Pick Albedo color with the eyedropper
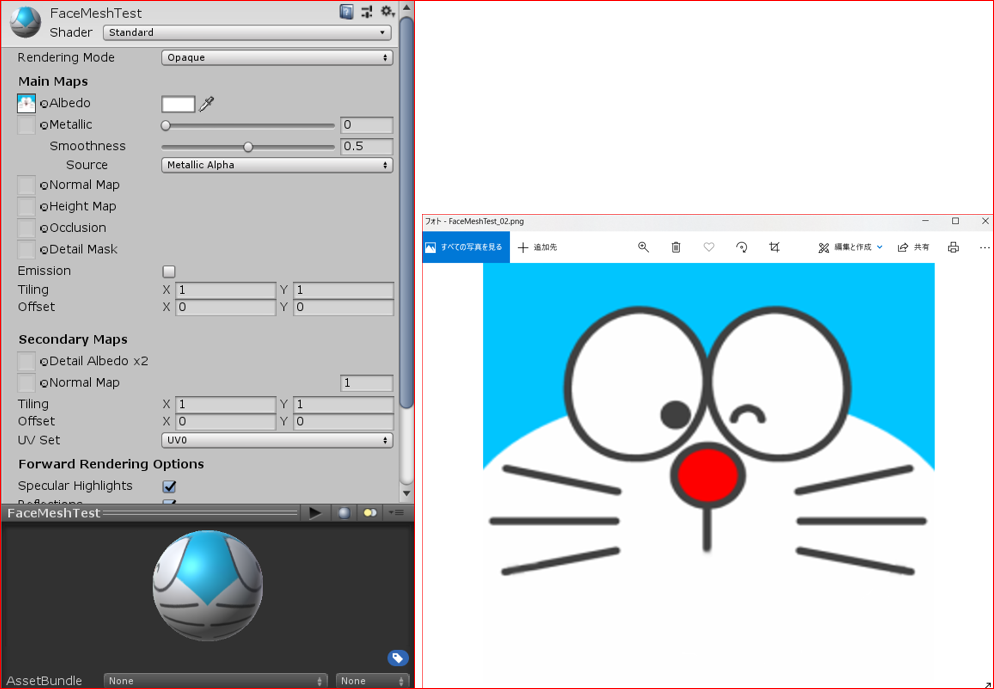Image resolution: width=994 pixels, height=689 pixels. tap(207, 104)
